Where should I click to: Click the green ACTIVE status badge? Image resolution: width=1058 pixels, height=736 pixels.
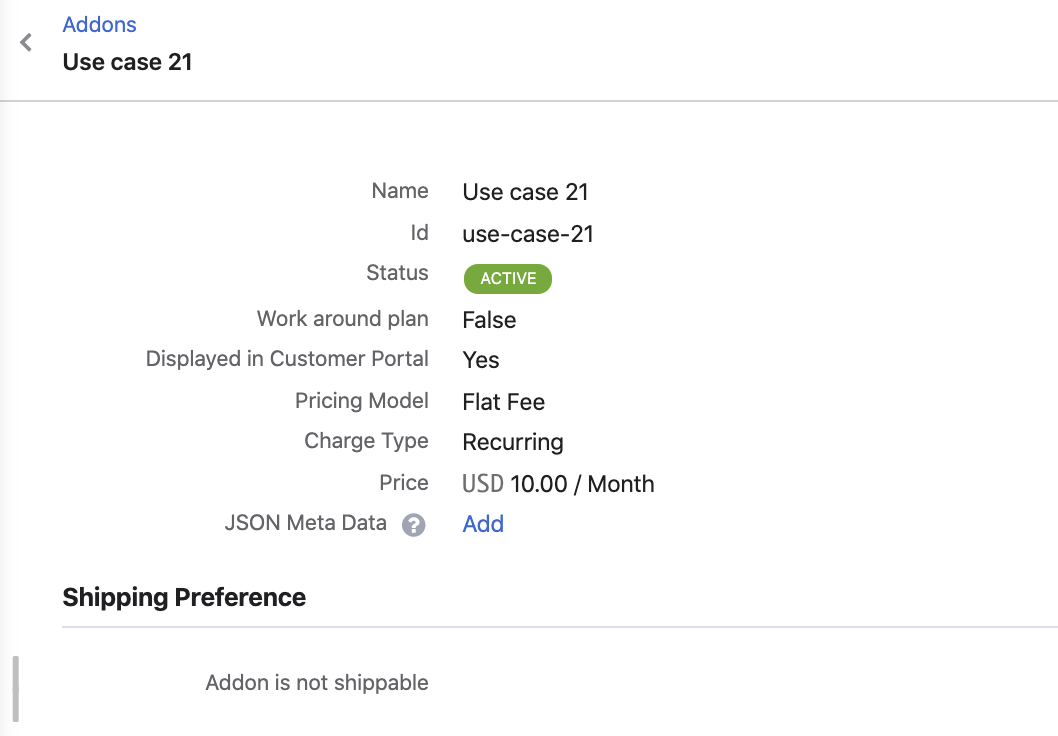[507, 278]
